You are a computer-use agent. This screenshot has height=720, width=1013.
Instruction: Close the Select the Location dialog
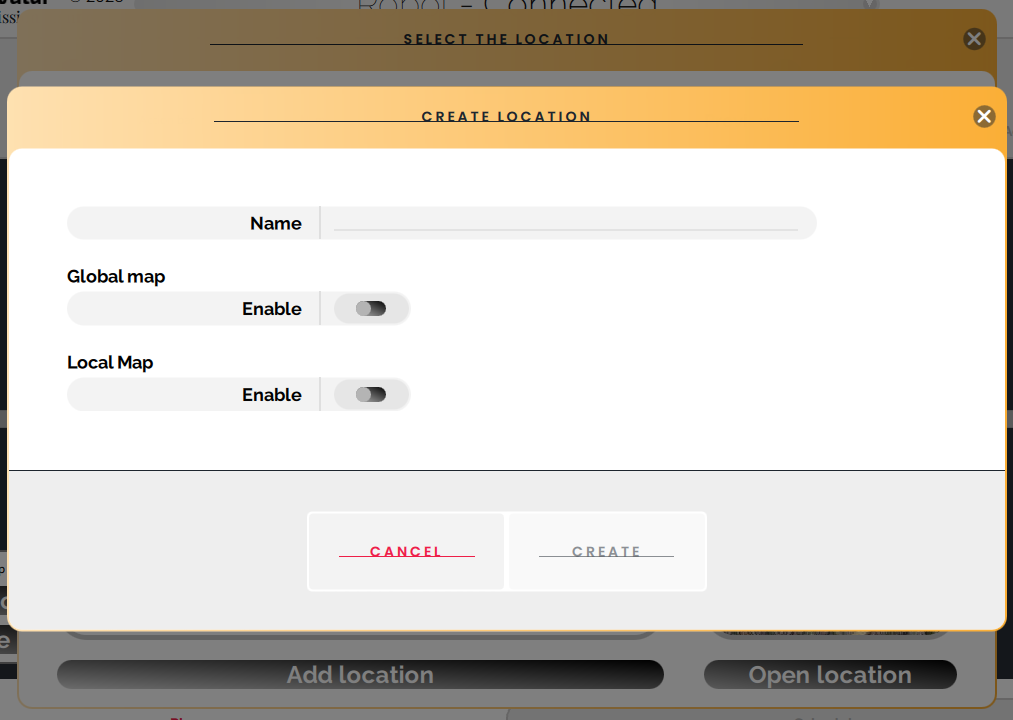click(974, 39)
